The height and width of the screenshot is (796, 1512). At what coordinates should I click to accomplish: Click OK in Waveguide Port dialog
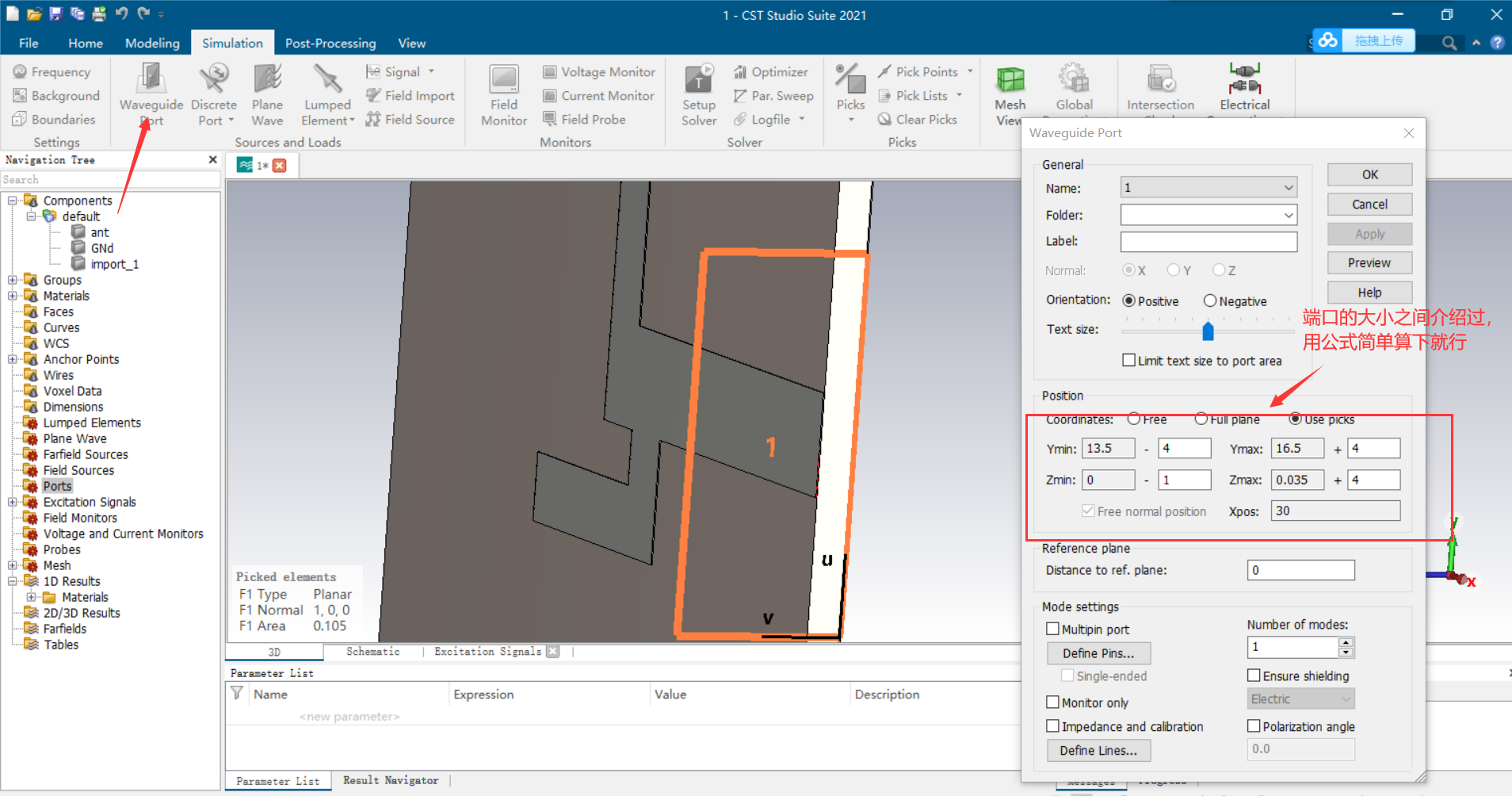point(1369,174)
